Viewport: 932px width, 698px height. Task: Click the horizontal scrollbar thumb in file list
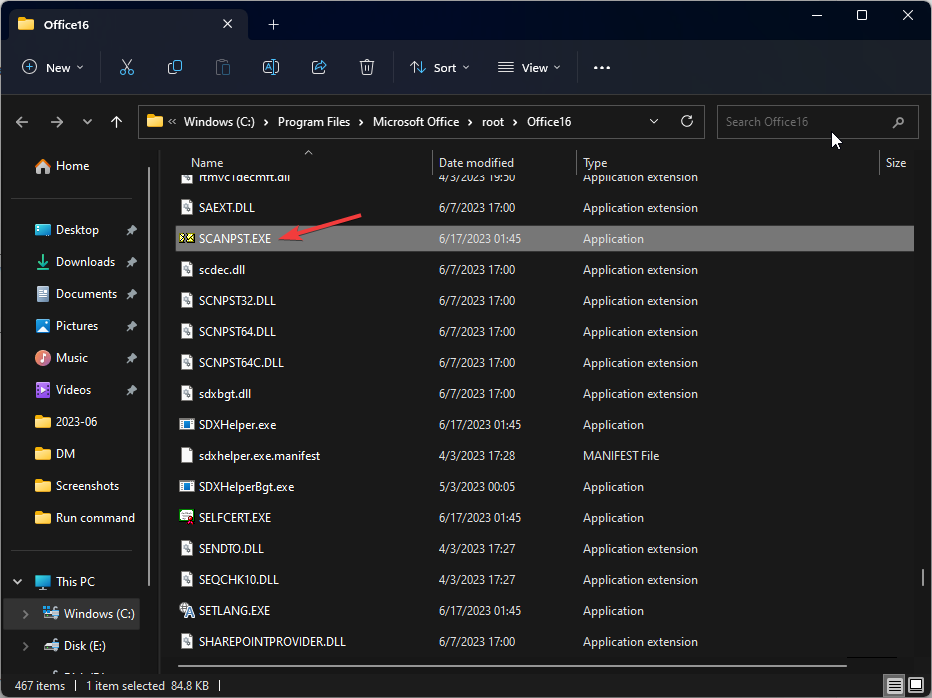[x=512, y=665]
